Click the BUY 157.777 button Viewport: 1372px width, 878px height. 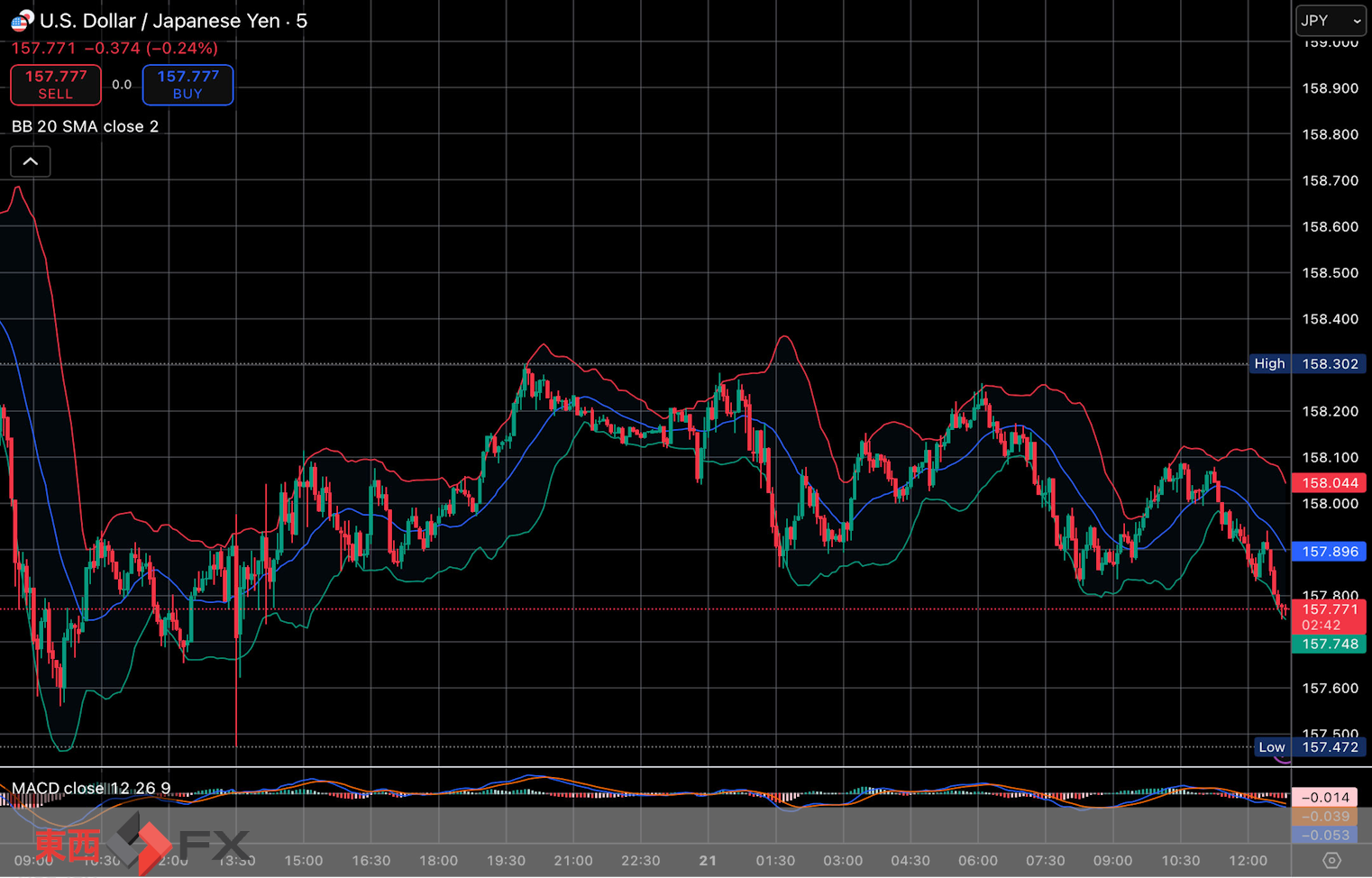188,85
